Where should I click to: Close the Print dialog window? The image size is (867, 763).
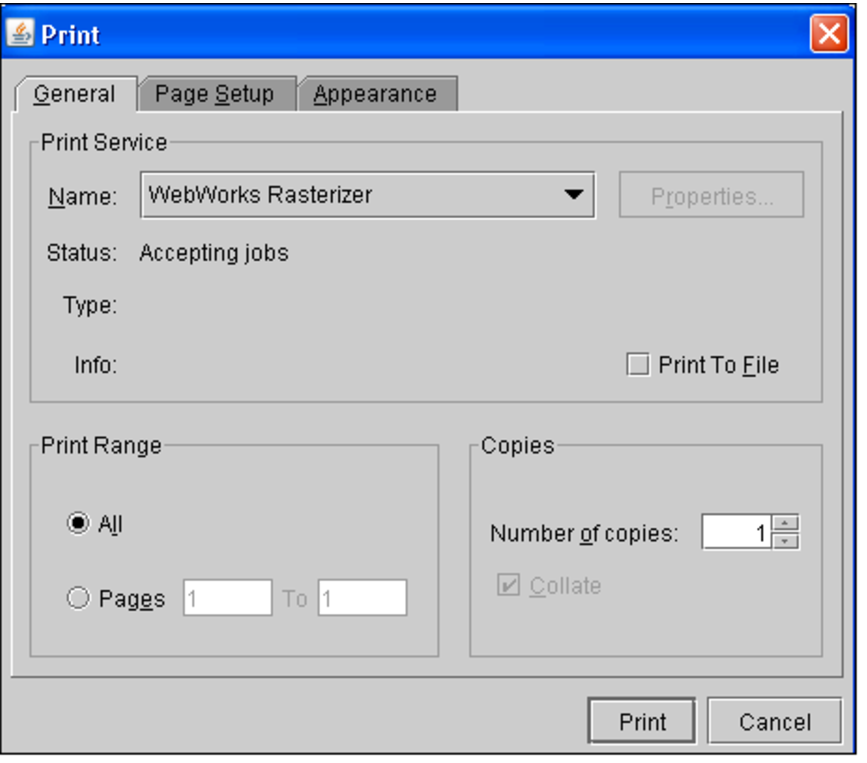[828, 35]
